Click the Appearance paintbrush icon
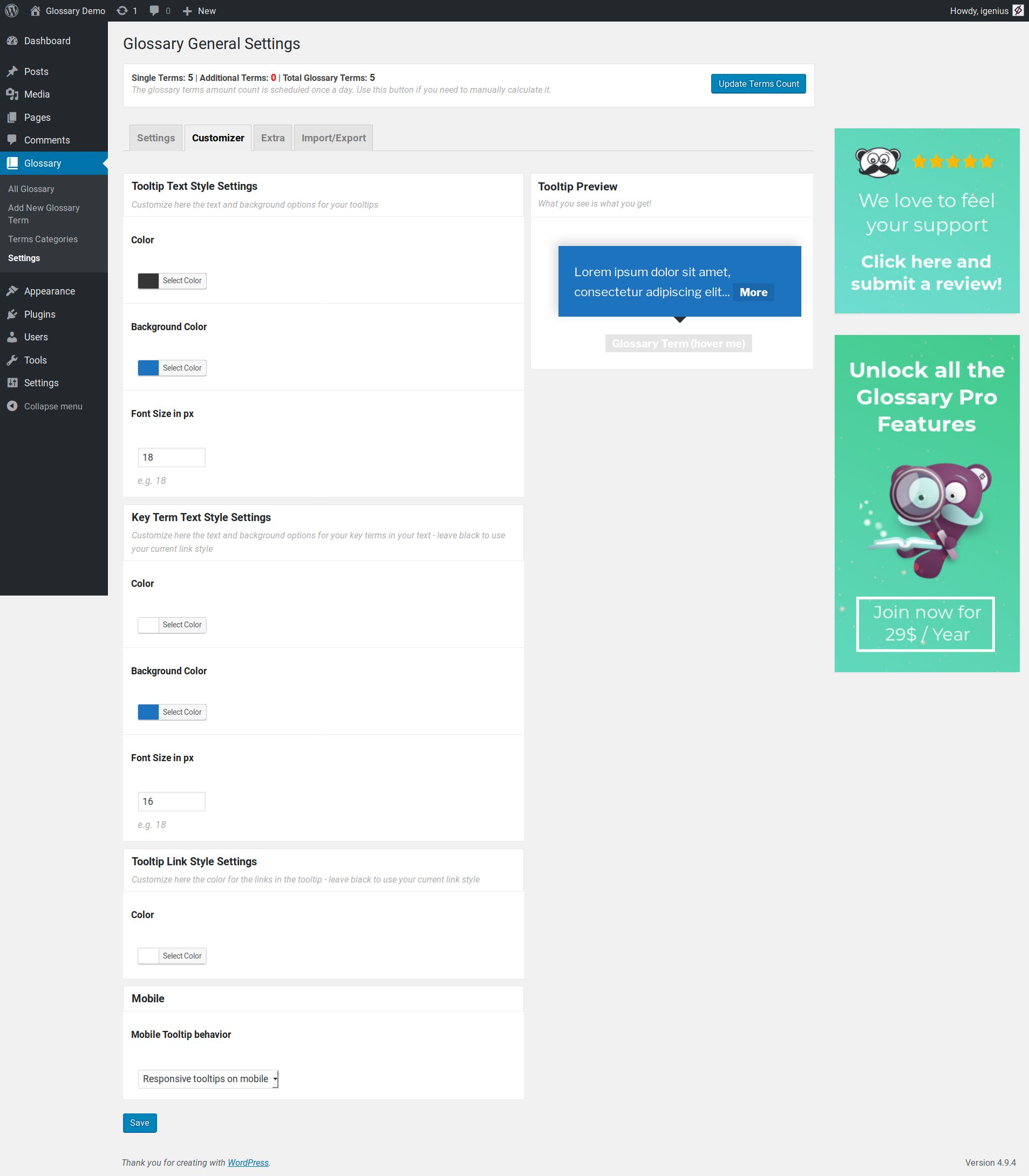 12,291
